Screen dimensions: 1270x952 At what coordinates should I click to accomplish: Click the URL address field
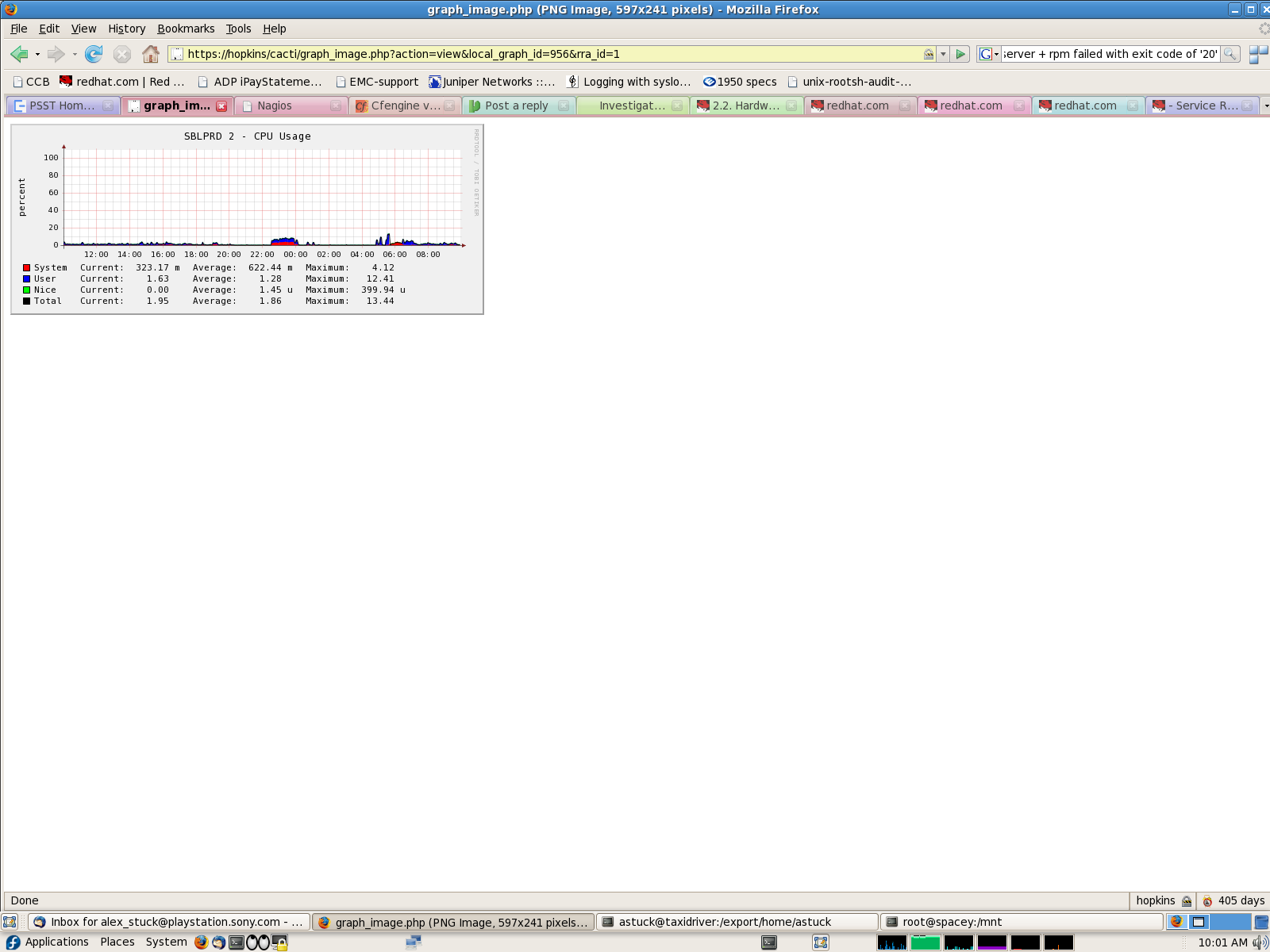click(x=553, y=54)
